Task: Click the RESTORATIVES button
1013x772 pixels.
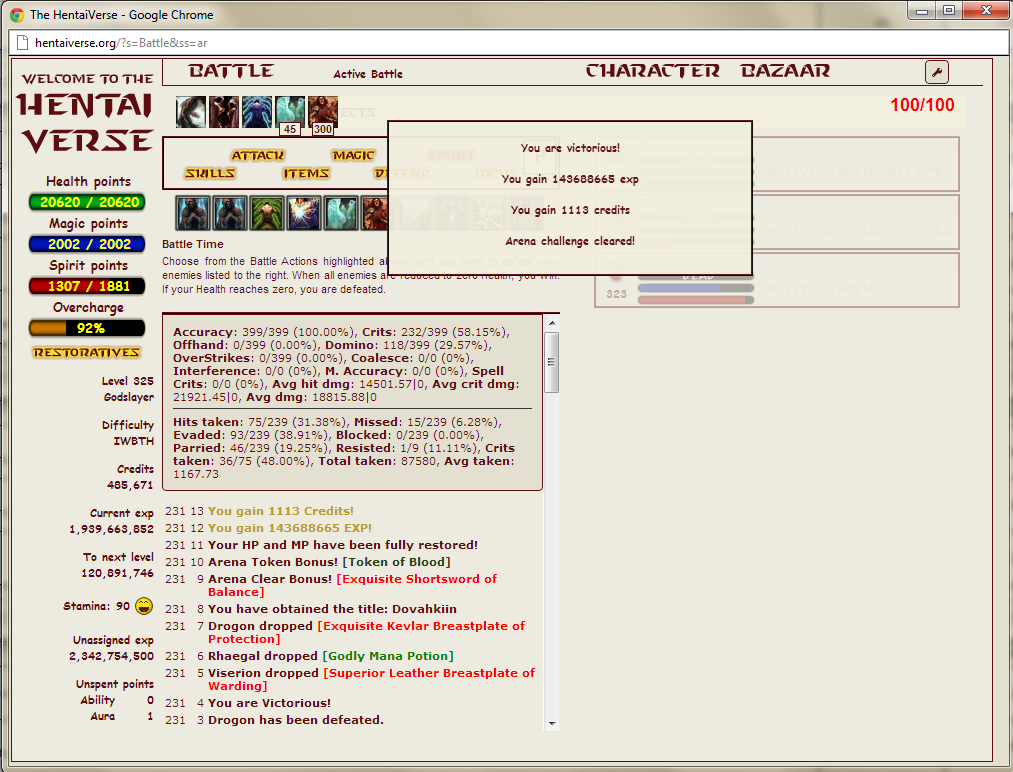Action: (87, 353)
